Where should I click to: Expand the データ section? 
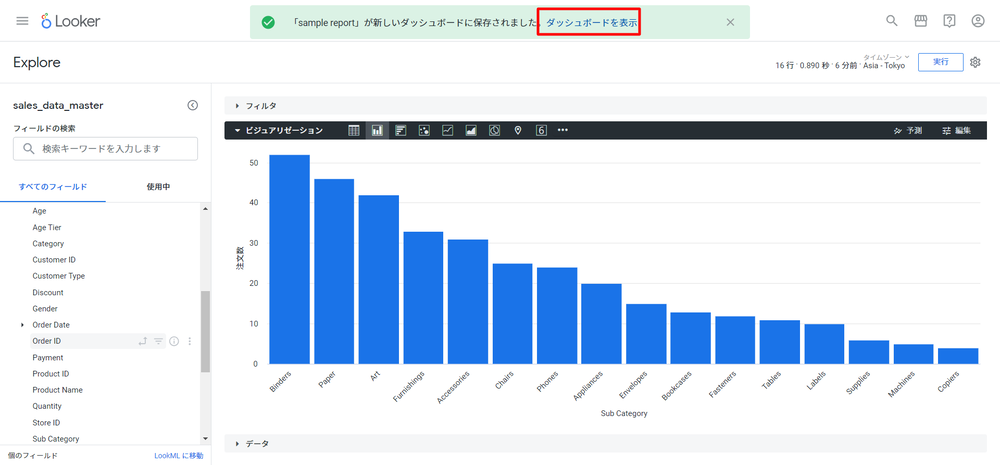pyautogui.click(x=606, y=443)
